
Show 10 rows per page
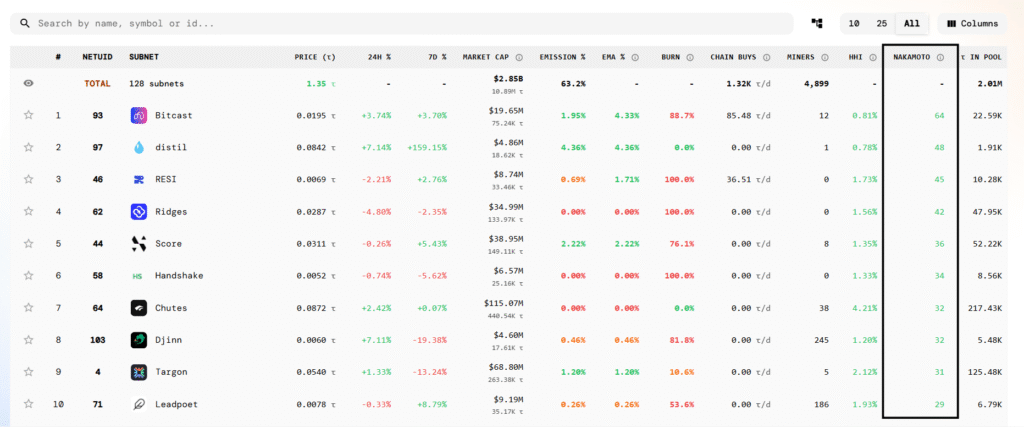(x=853, y=23)
